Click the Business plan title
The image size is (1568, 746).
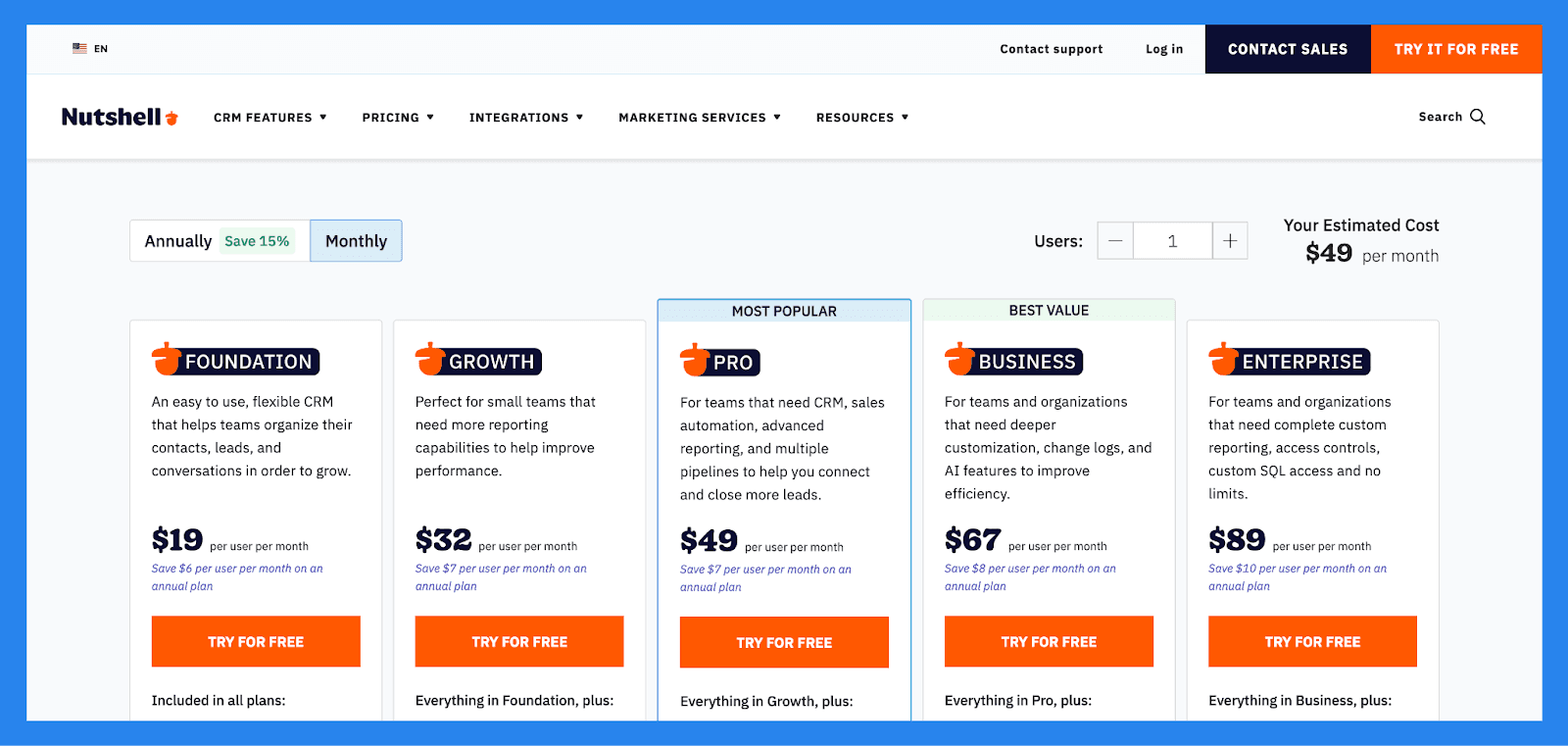(1027, 362)
